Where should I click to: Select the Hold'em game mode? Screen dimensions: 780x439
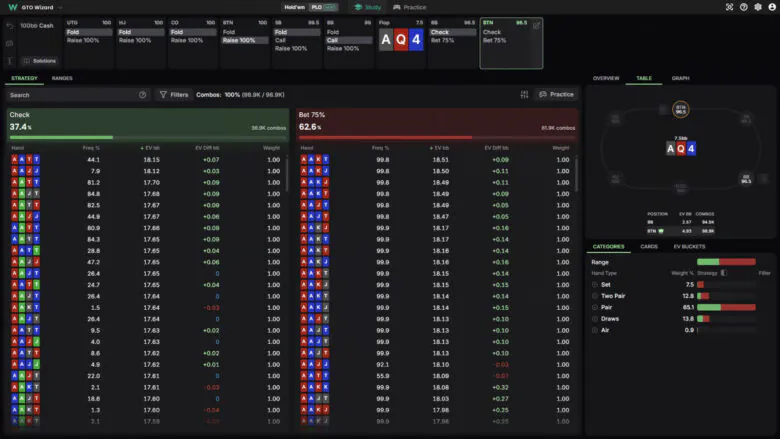[294, 7]
